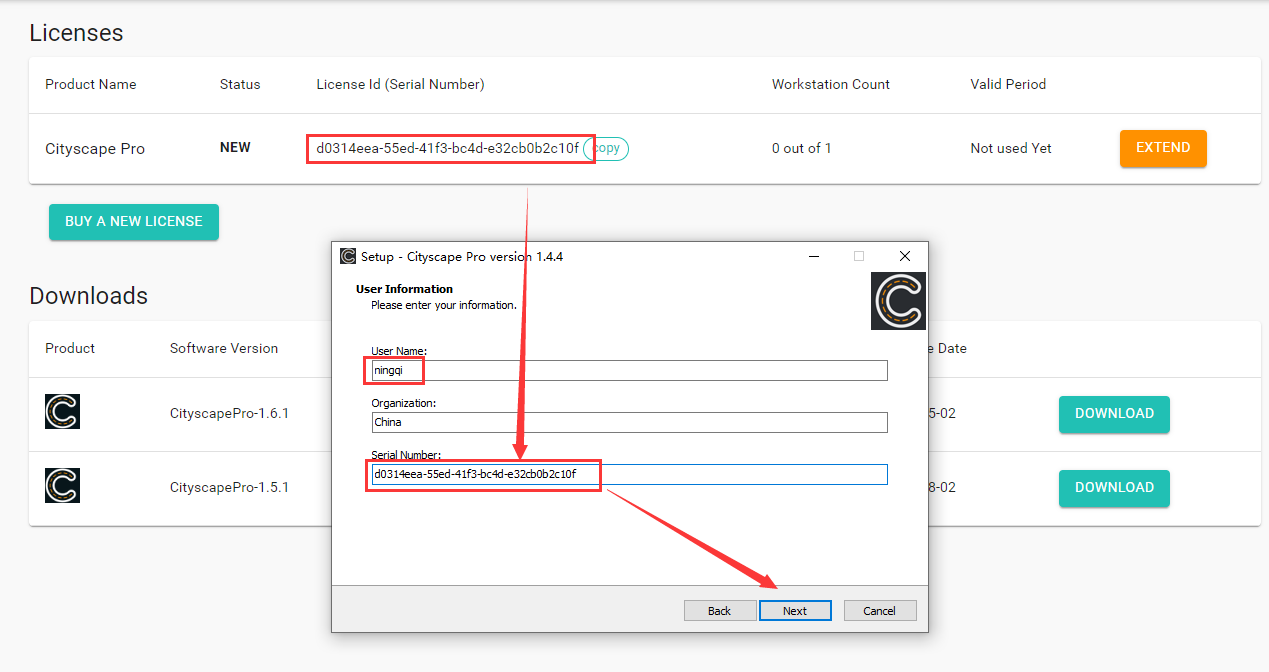Extend the Cityscape Pro license

[x=1163, y=148]
